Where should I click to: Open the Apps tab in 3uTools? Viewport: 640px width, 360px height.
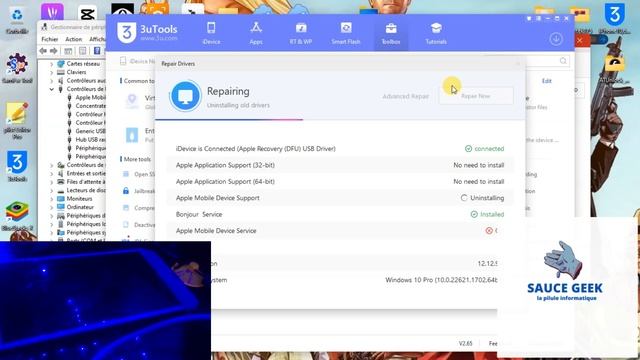click(256, 33)
